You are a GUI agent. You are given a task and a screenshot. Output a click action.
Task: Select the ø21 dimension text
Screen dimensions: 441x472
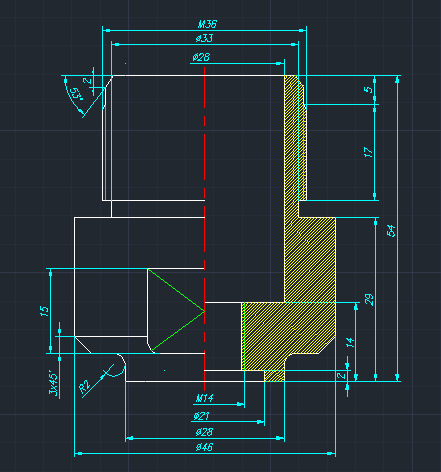(201, 416)
